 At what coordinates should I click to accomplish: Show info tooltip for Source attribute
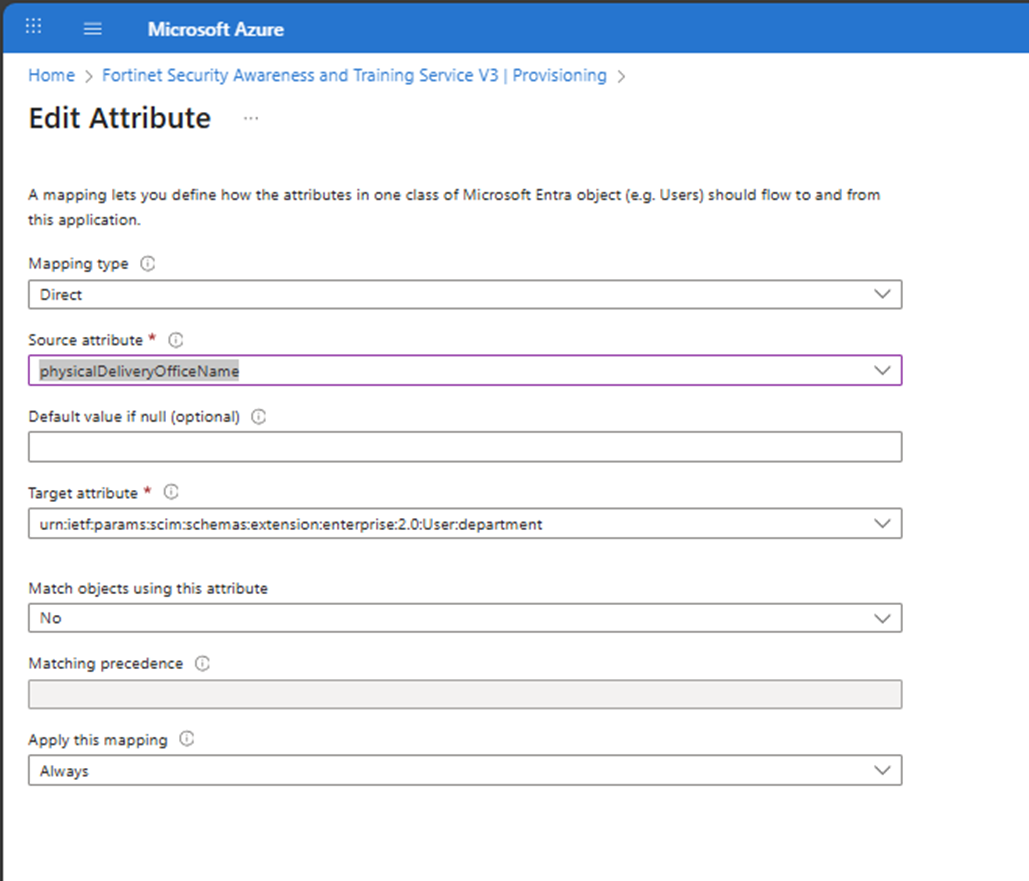(x=176, y=340)
